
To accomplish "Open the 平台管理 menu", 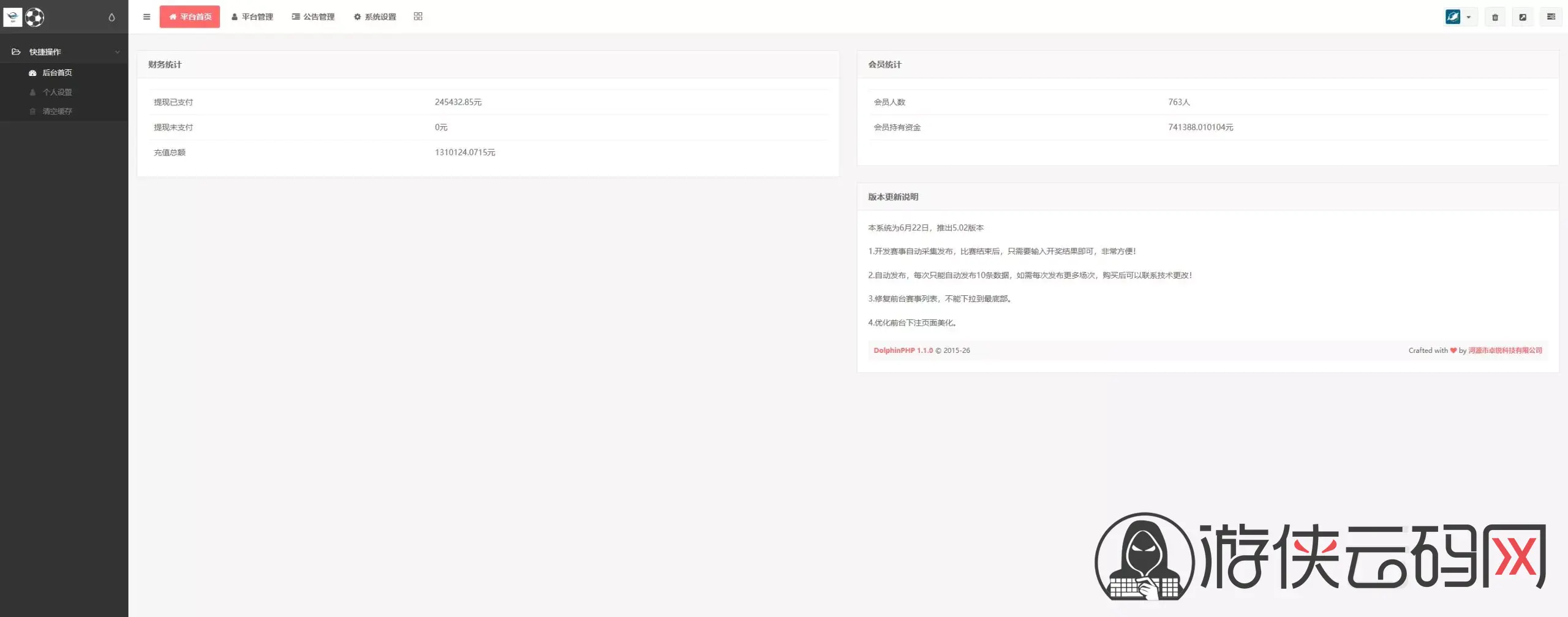I will pyautogui.click(x=252, y=17).
